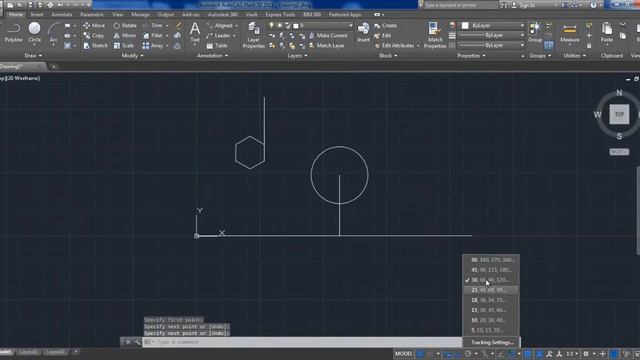Switch to the View ribbon tab
Screen dimensions: 640x360
118,14
